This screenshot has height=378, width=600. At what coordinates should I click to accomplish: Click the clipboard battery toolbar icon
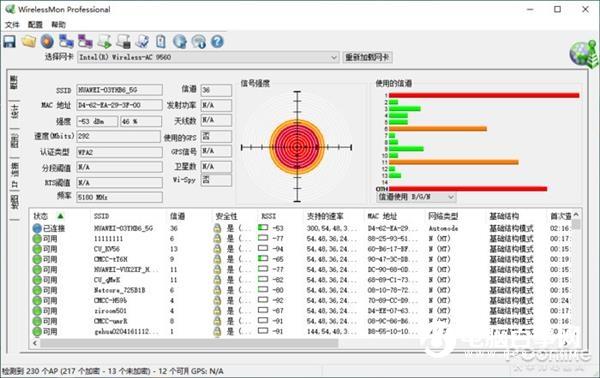(x=161, y=41)
